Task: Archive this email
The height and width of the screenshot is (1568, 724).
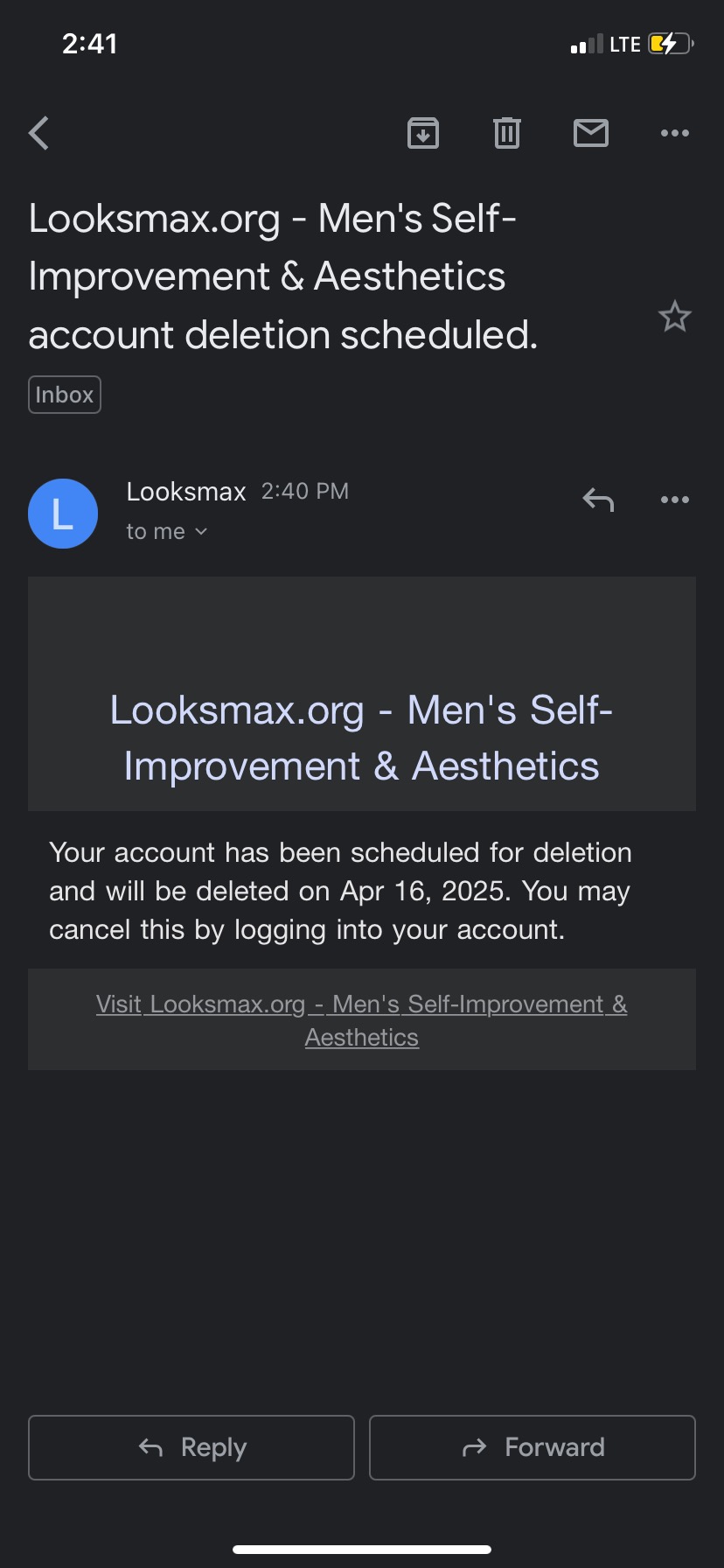Action: point(423,133)
